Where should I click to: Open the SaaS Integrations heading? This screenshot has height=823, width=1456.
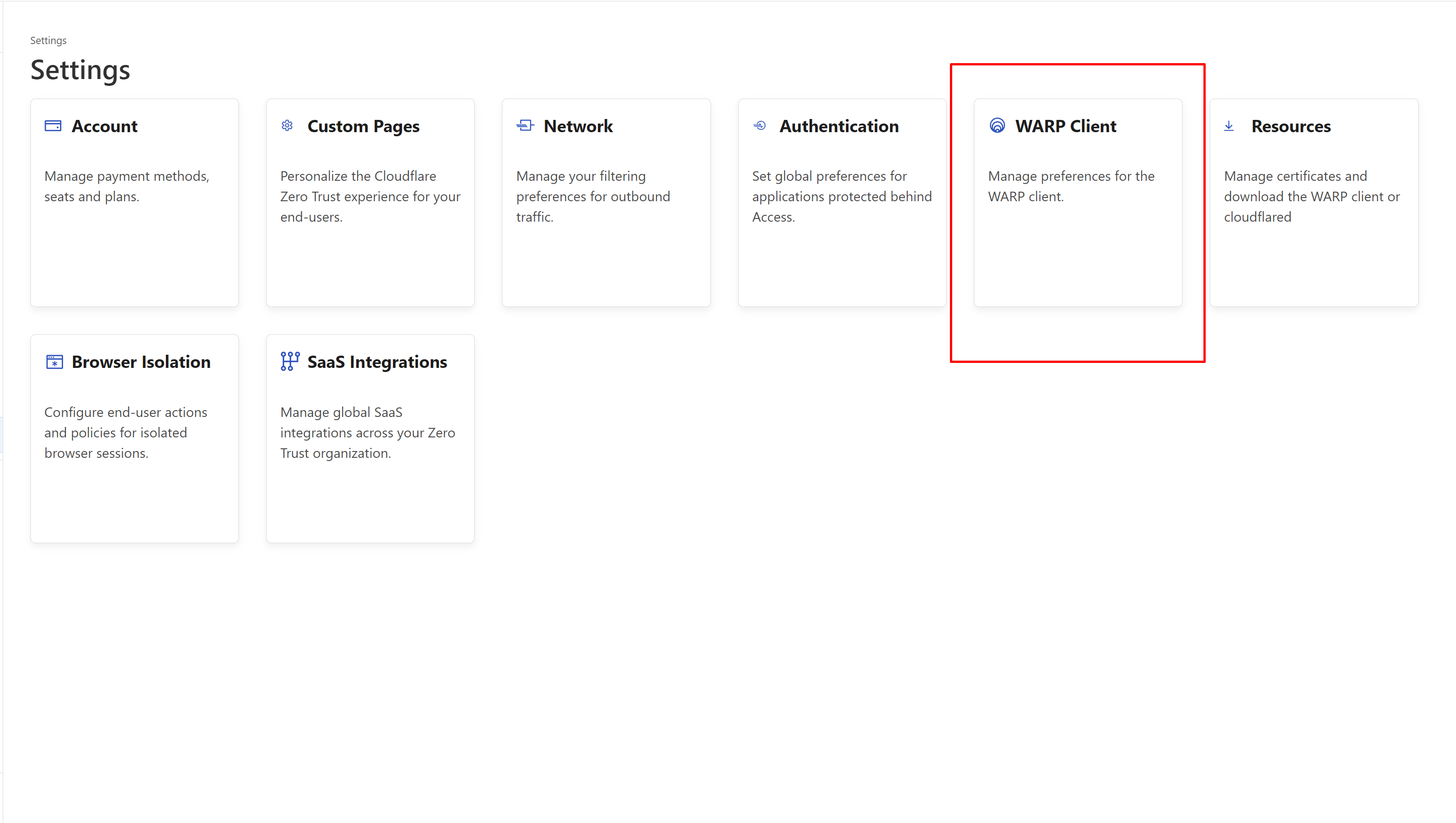click(x=377, y=362)
